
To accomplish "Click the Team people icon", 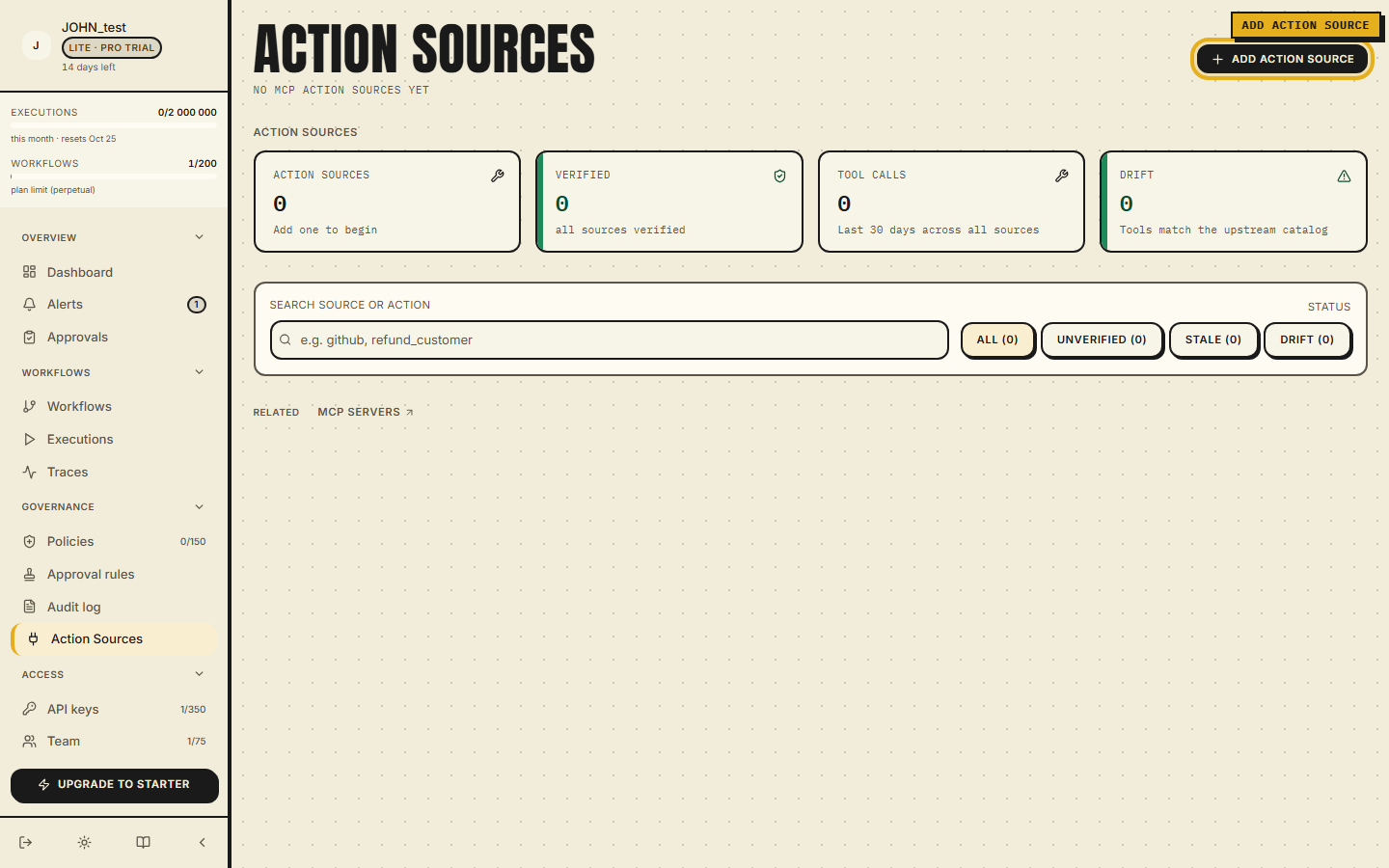I will click(30, 741).
